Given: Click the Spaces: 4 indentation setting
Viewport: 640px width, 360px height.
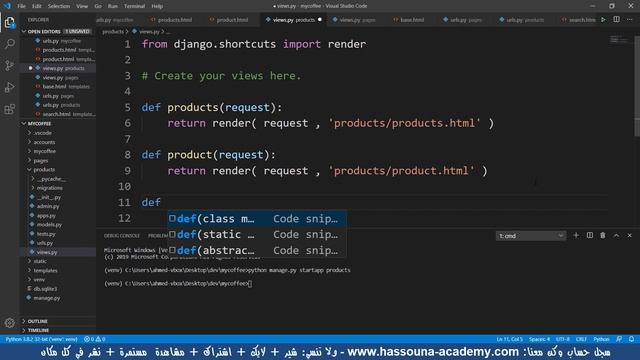Looking at the screenshot, I should click(x=539, y=339).
